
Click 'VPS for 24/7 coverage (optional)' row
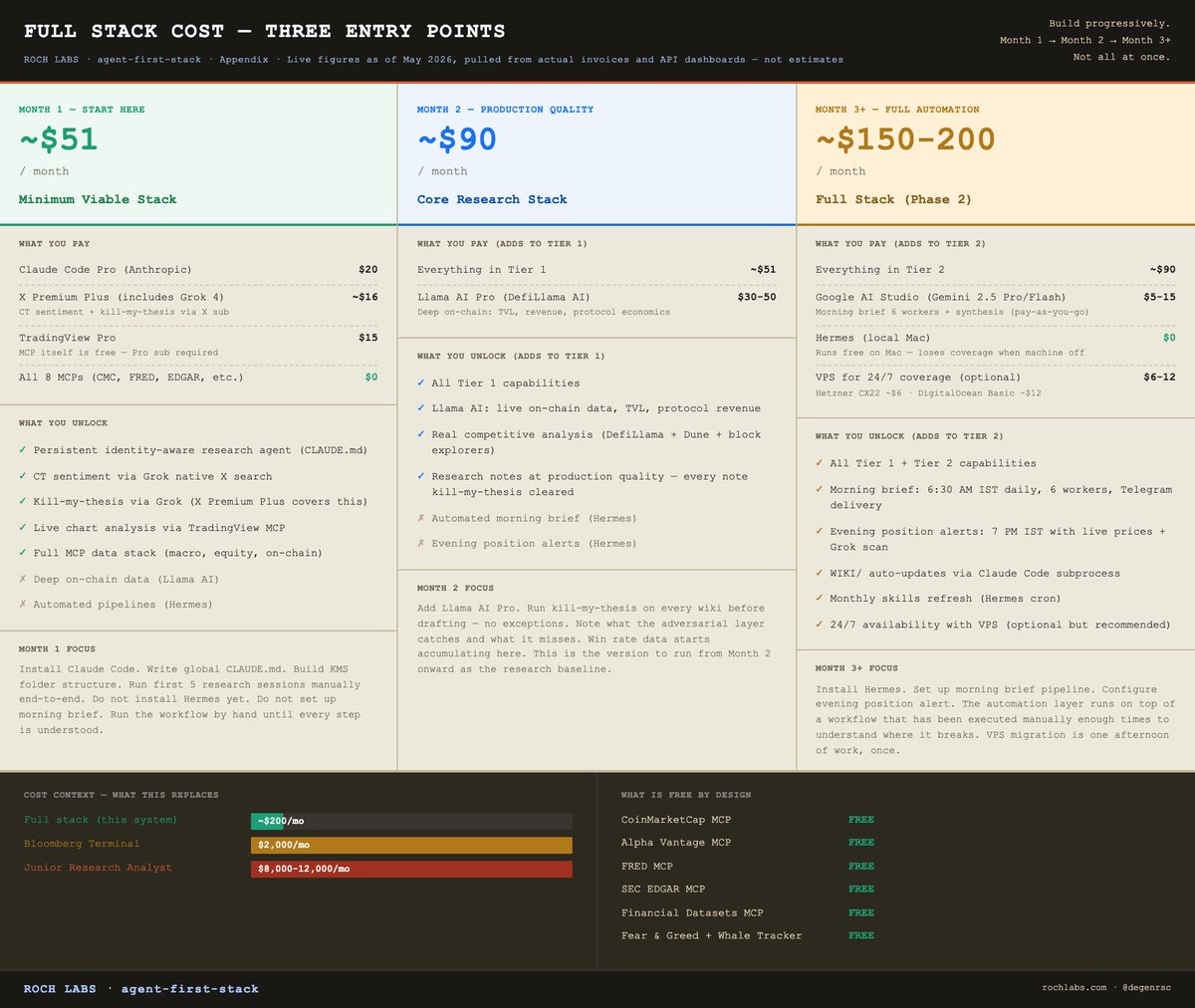pos(996,384)
